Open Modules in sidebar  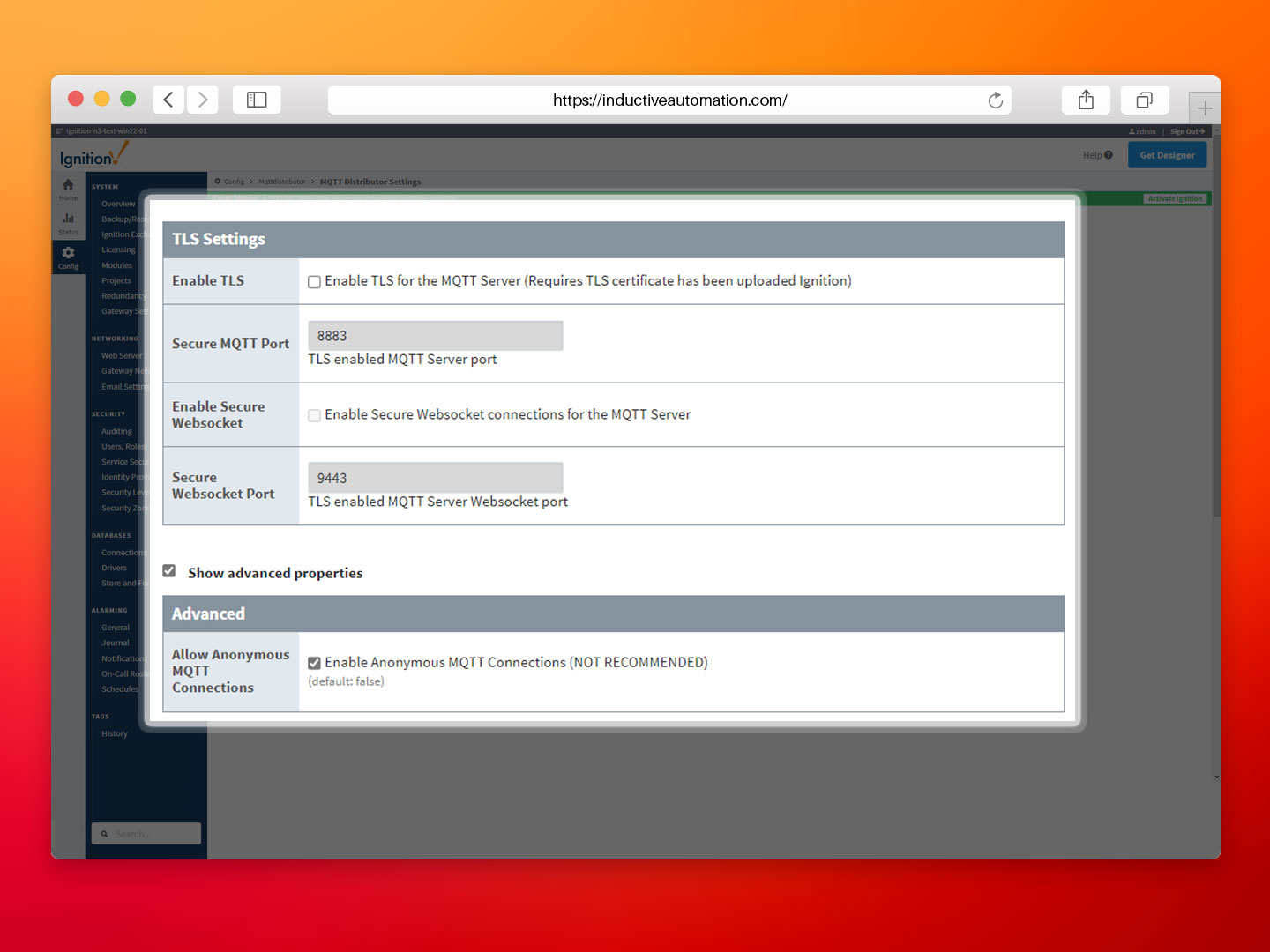[x=116, y=265]
